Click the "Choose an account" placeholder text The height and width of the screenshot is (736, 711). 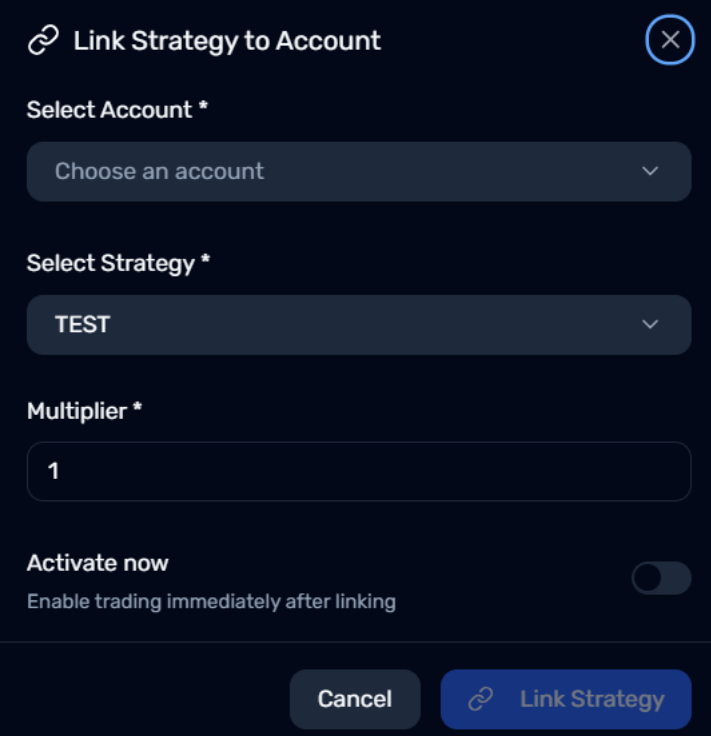tap(159, 171)
